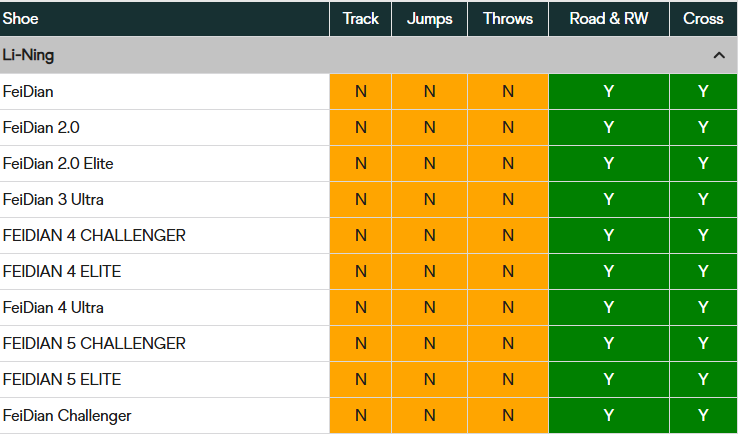Select the FeiDian Challenger shoe name
This screenshot has width=740, height=434.
(x=67, y=416)
